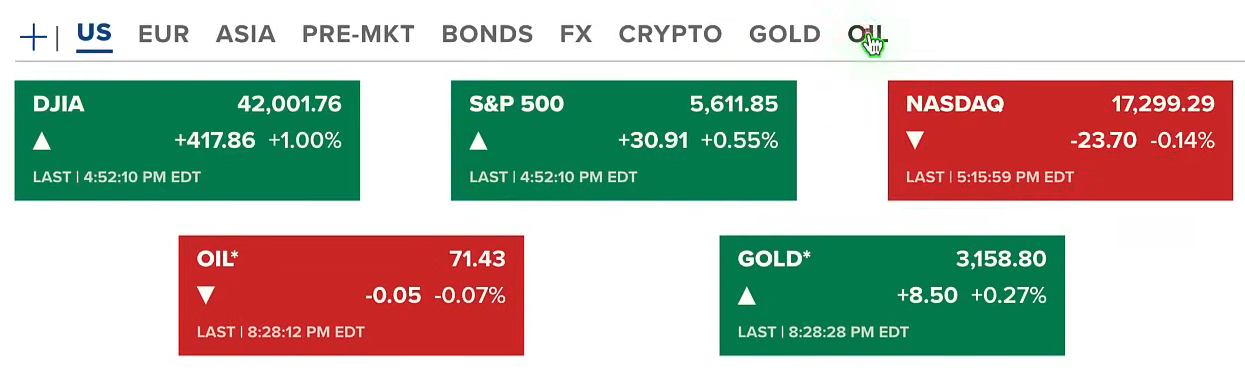The width and height of the screenshot is (1245, 370).
Task: Open the DJIA quote tile
Action: [x=187, y=141]
